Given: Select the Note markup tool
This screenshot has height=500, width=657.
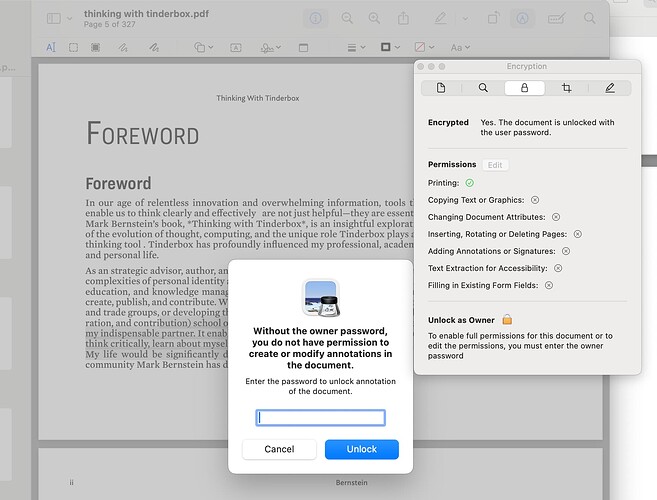Looking at the screenshot, I should pos(303,48).
